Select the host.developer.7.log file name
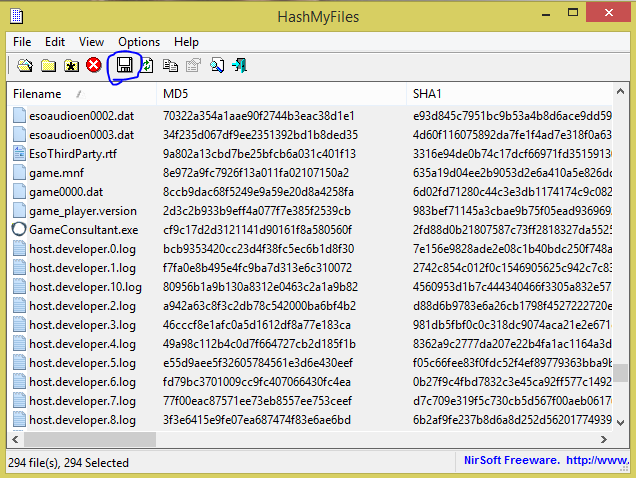This screenshot has height=478, width=636. pyautogui.click(x=82, y=401)
